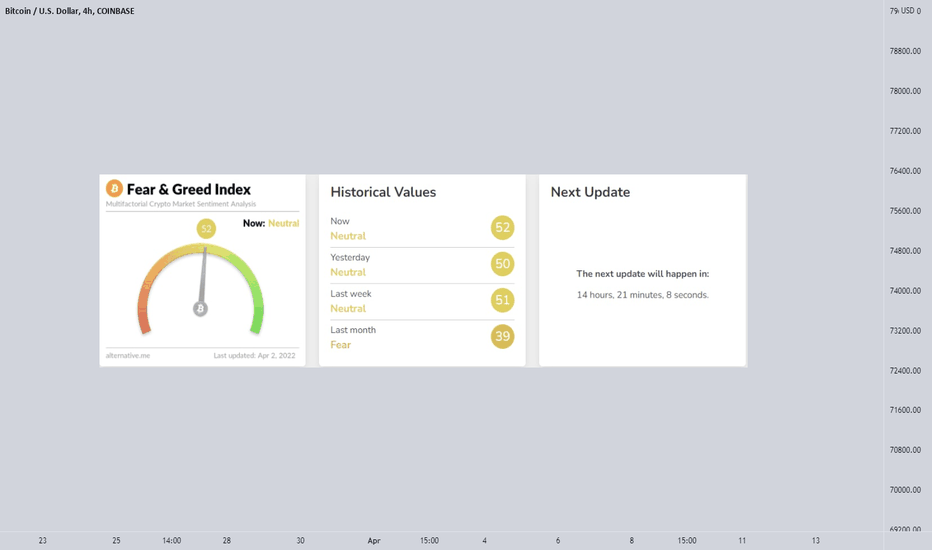Click the Apr label on the time axis

point(374,540)
